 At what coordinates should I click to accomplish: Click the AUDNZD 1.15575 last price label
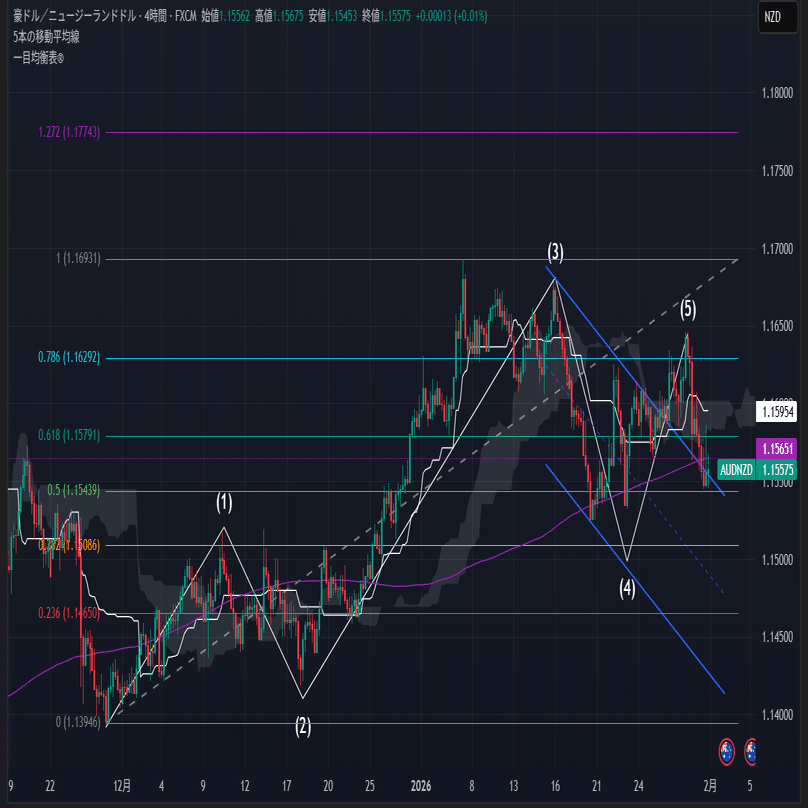click(x=757, y=469)
